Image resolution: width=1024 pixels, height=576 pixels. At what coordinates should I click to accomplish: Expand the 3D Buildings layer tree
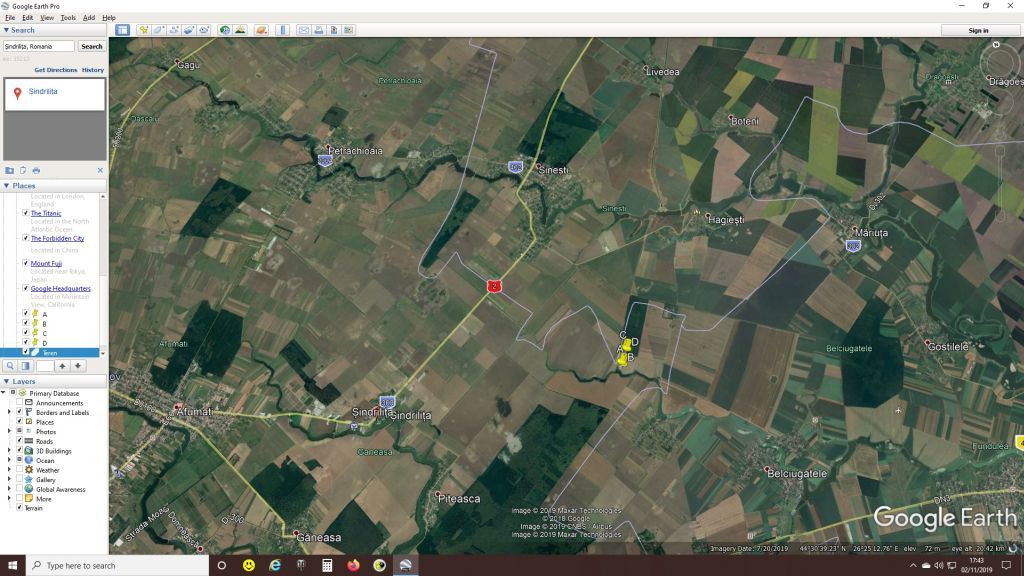click(9, 451)
